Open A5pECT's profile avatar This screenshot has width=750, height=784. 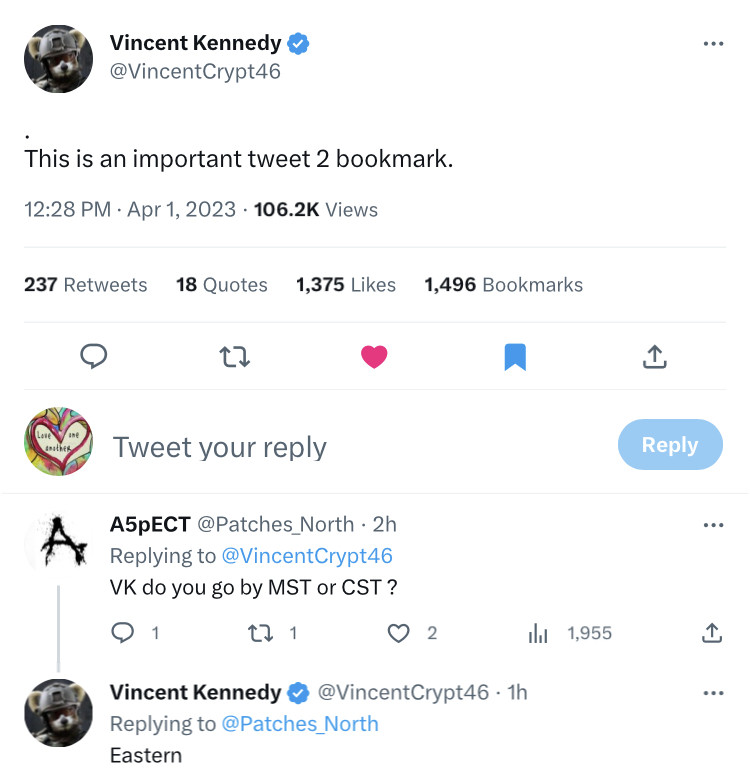click(58, 543)
